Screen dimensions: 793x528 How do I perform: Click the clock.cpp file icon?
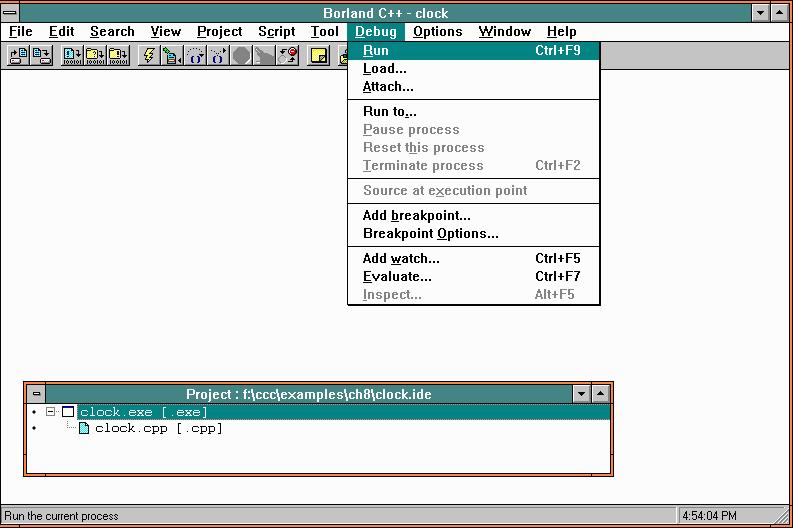[84, 428]
